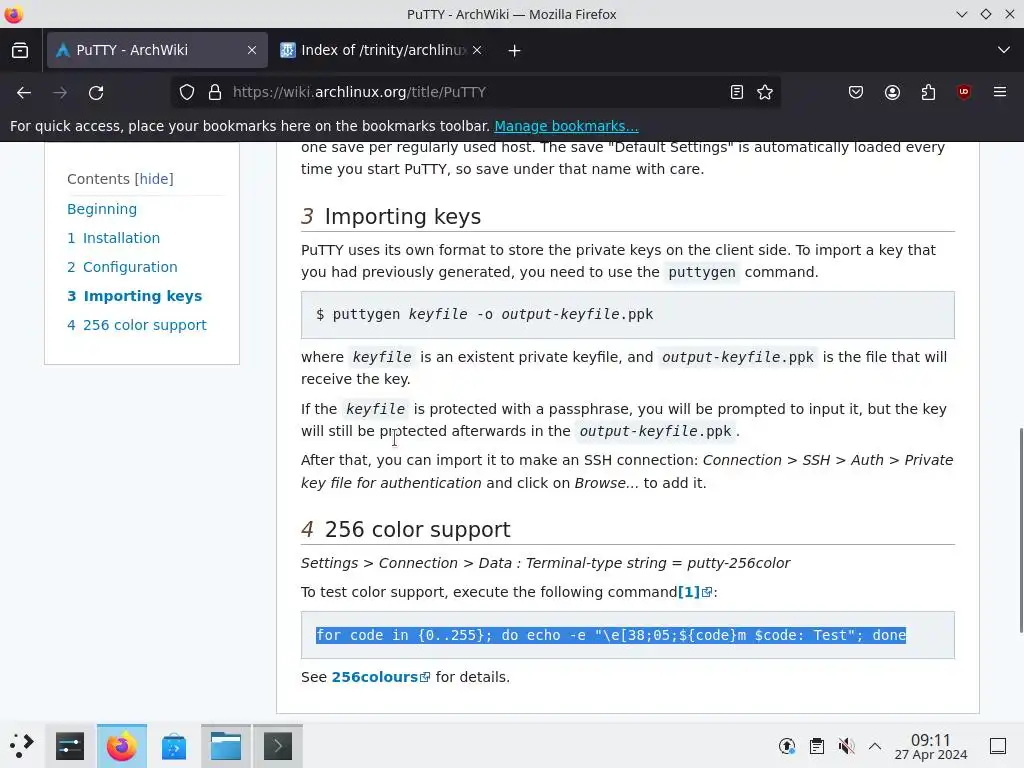Open the settings mixer app in taskbar

tap(70, 746)
